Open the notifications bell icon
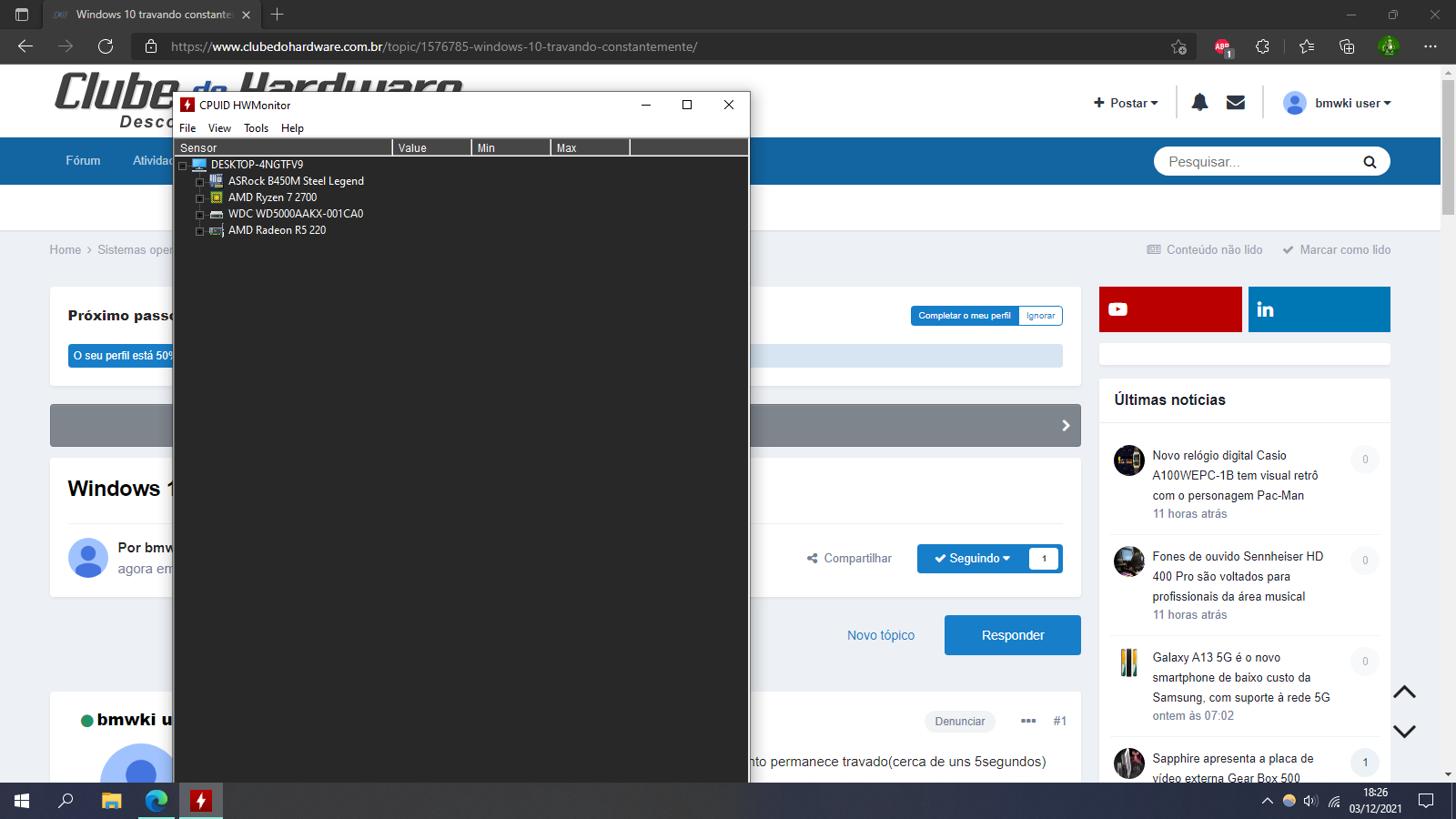1456x819 pixels. (1199, 103)
